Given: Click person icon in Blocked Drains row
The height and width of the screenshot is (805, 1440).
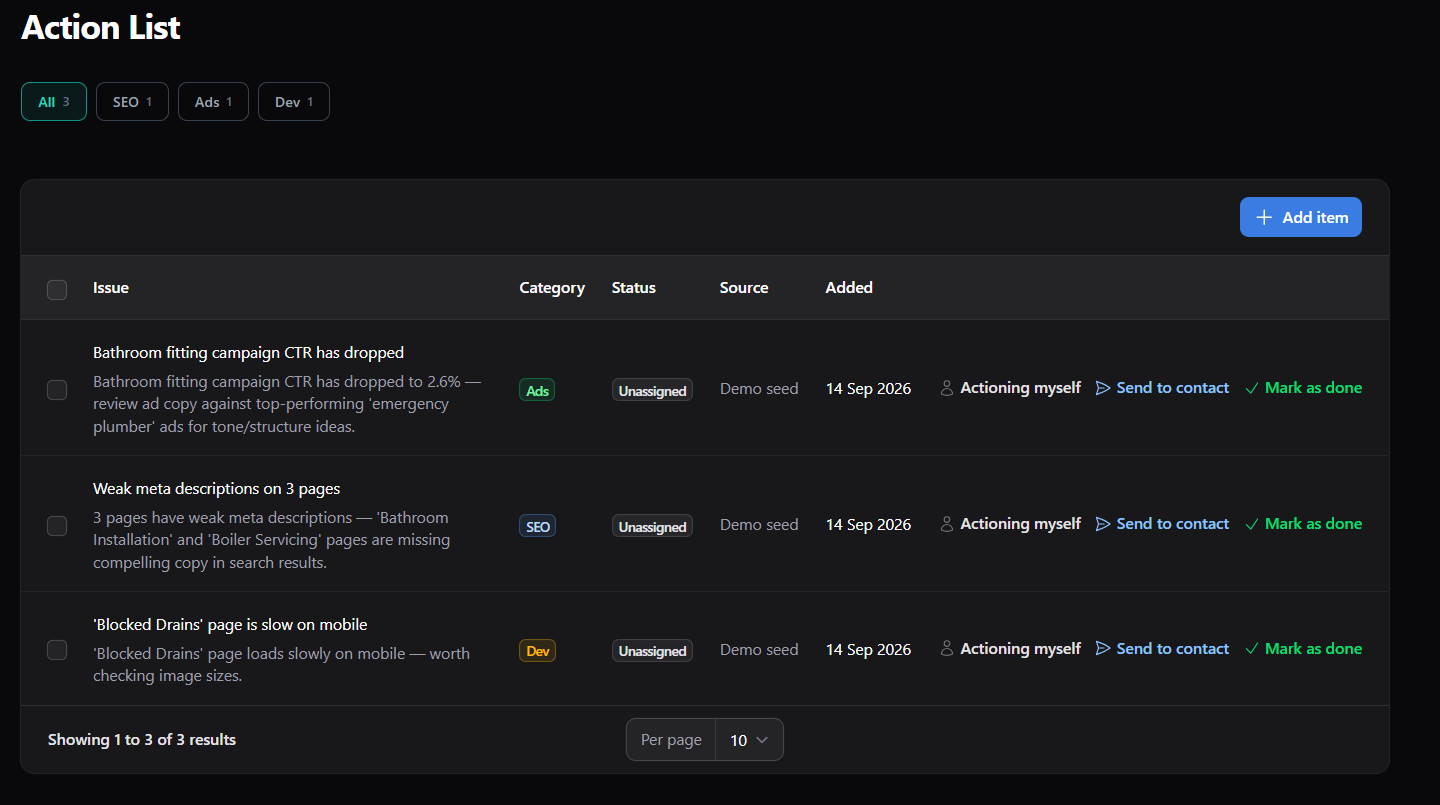Looking at the screenshot, I should point(947,649).
